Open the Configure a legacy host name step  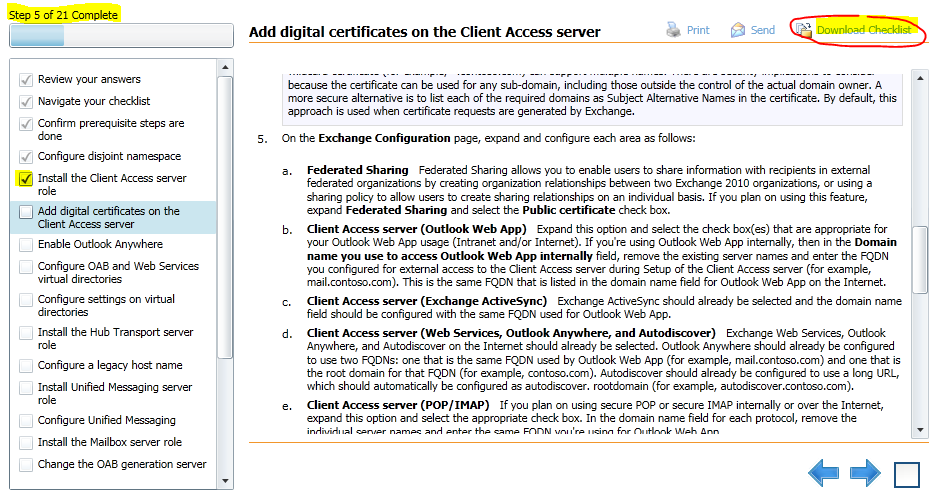tap(110, 365)
